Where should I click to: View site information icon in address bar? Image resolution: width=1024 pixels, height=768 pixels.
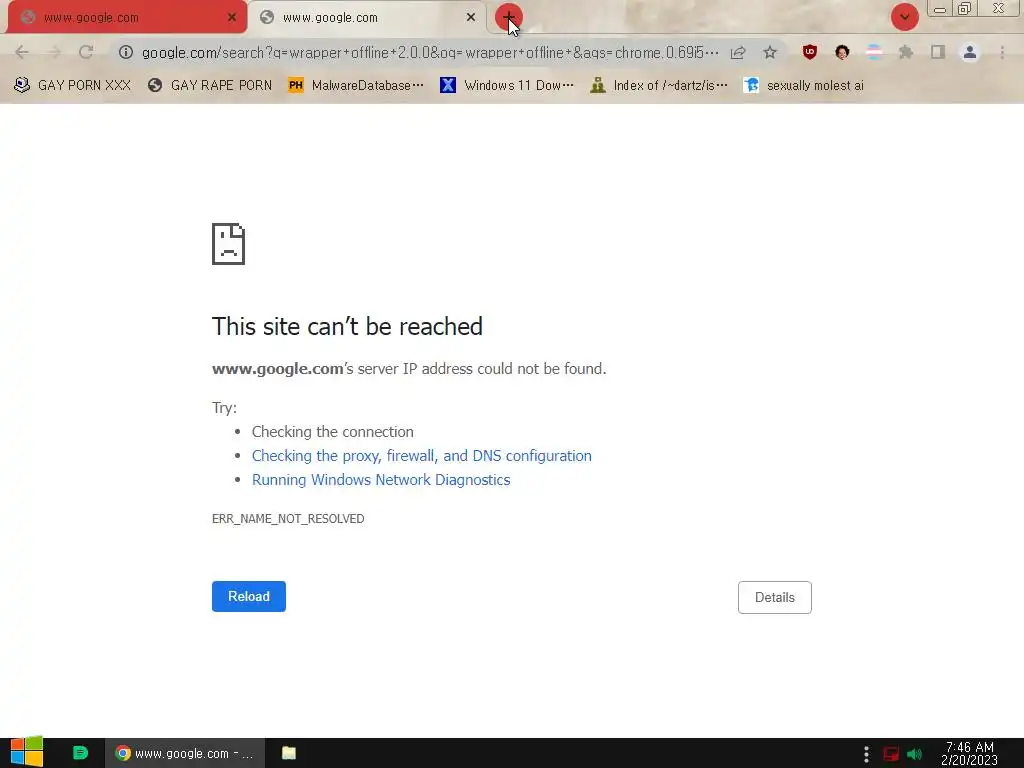126,52
